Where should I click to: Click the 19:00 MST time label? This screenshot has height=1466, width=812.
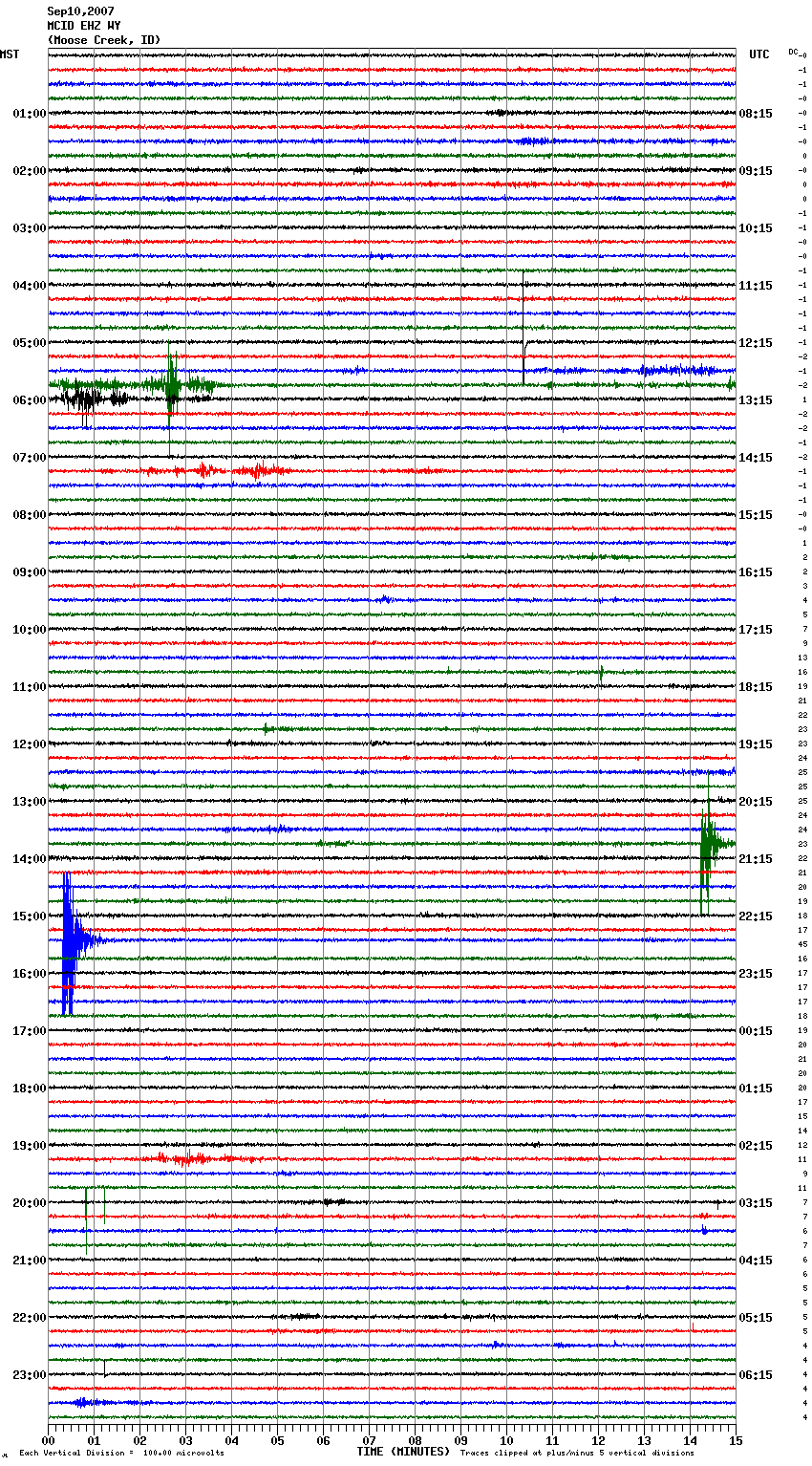30,1146
